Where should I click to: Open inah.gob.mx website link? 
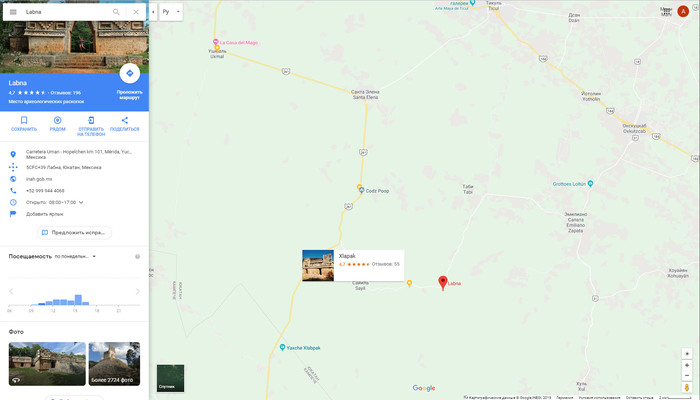coord(39,179)
